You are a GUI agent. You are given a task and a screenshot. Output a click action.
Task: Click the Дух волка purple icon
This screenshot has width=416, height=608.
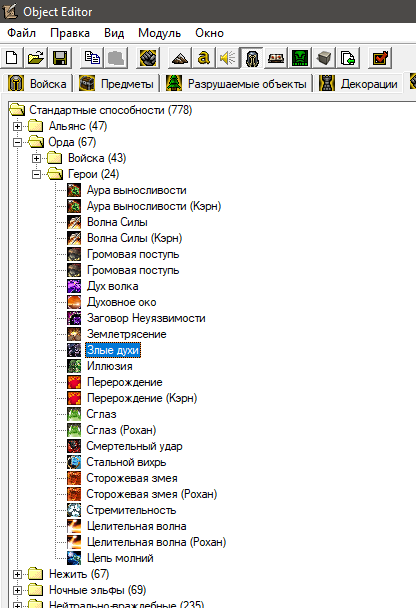tap(74, 286)
